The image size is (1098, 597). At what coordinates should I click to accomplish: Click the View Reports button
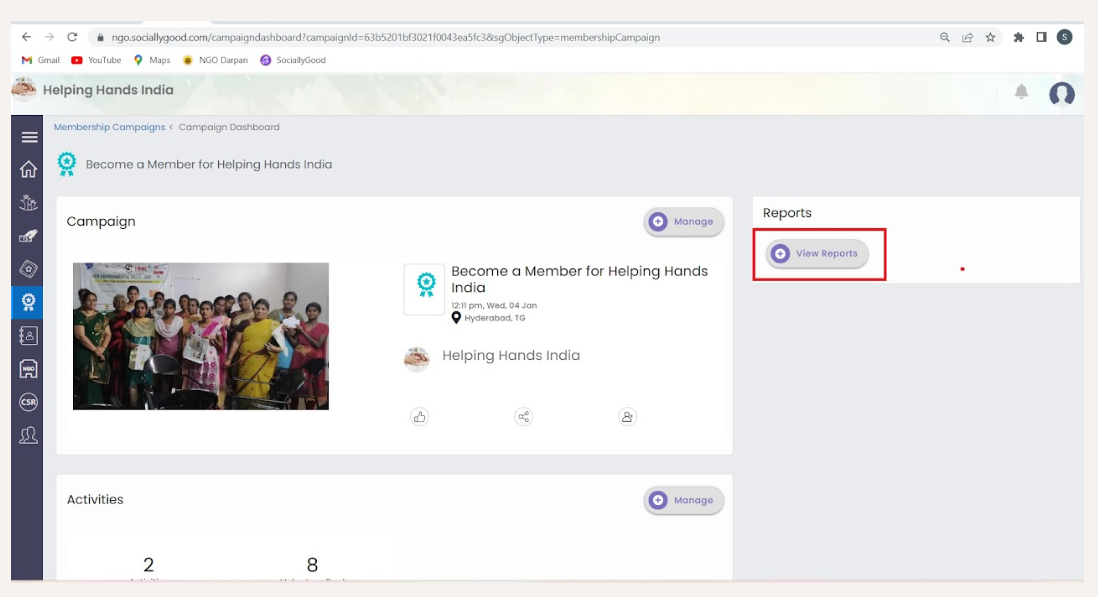click(x=816, y=253)
